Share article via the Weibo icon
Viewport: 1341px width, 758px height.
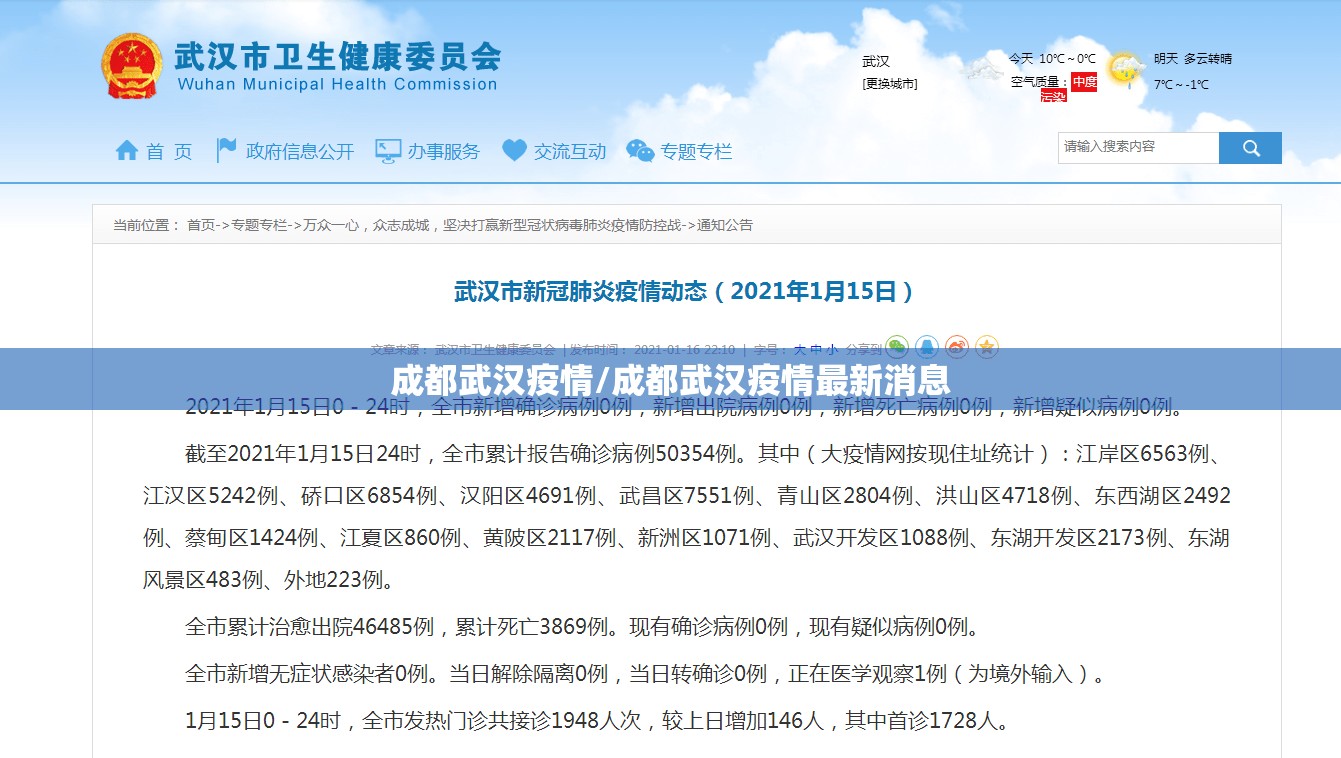[x=957, y=347]
